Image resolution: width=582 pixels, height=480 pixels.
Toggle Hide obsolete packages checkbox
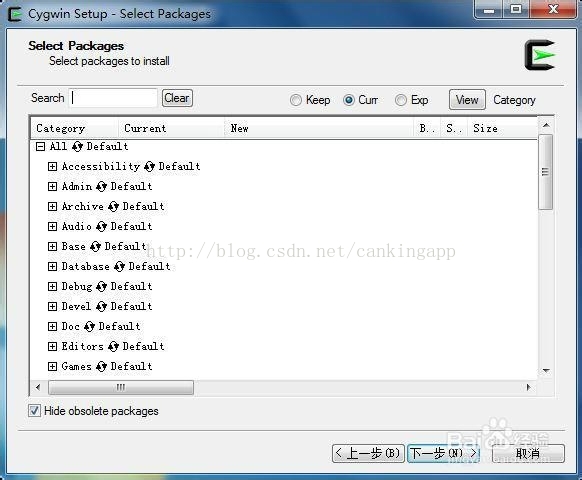35,411
